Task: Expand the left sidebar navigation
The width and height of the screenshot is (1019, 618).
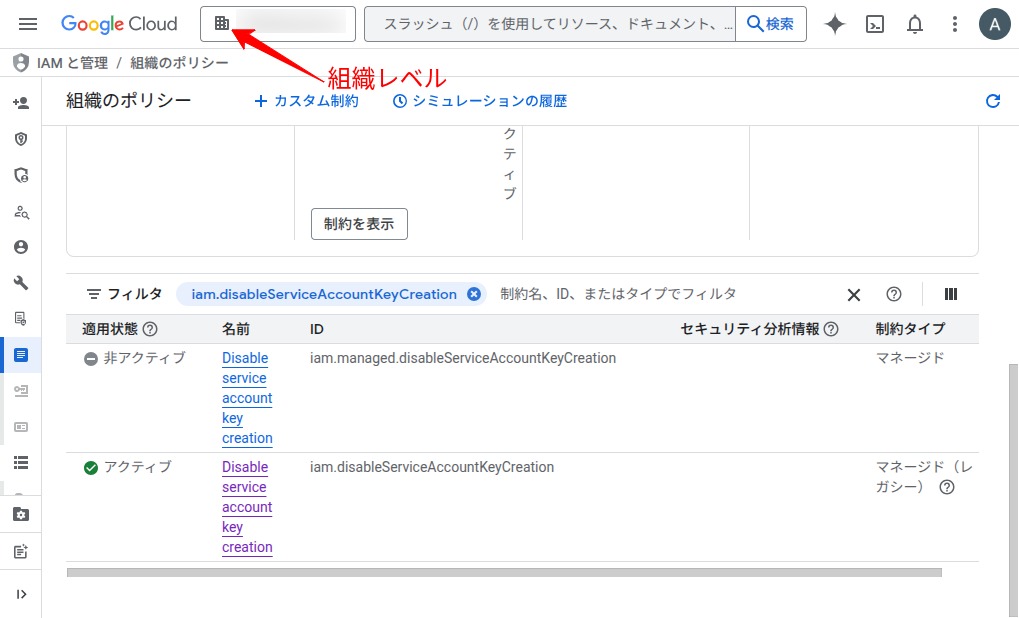Action: point(21,594)
